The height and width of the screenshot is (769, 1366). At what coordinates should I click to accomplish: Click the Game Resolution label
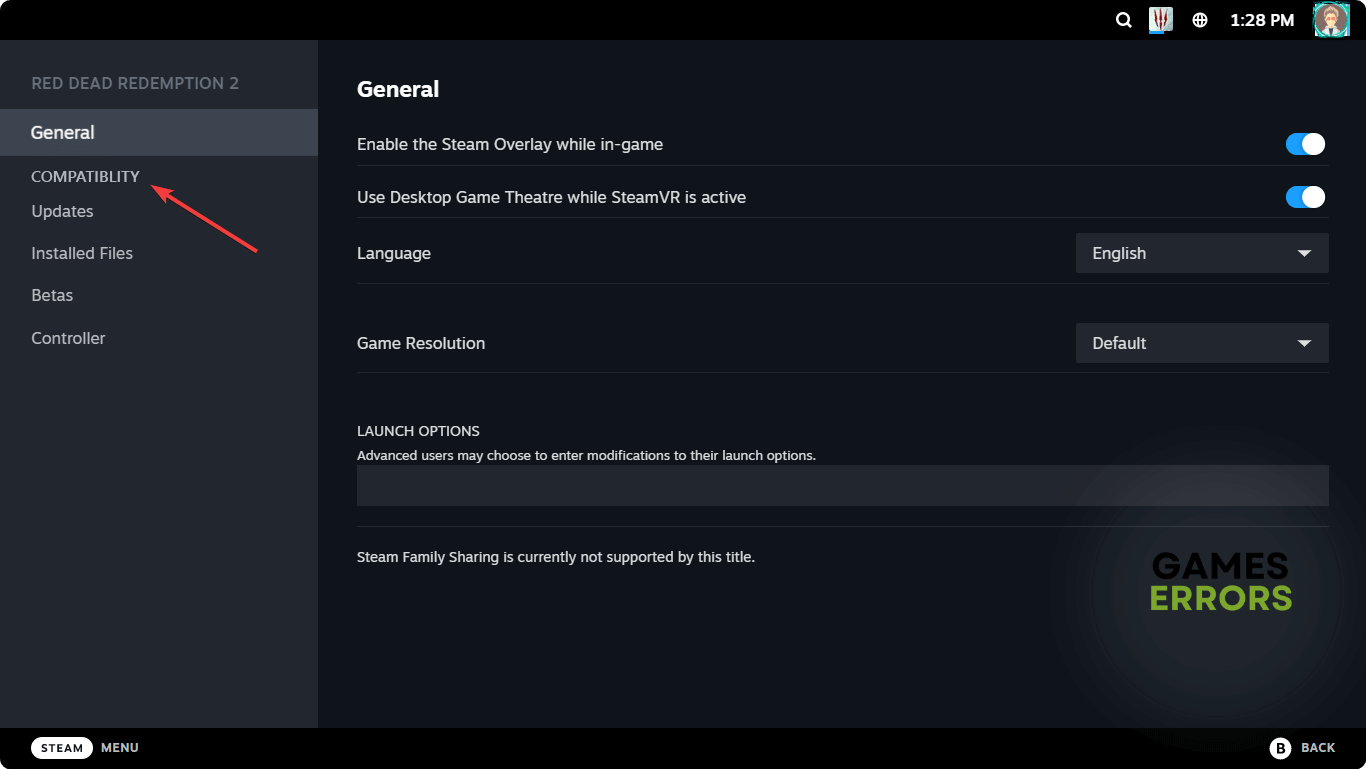421,343
